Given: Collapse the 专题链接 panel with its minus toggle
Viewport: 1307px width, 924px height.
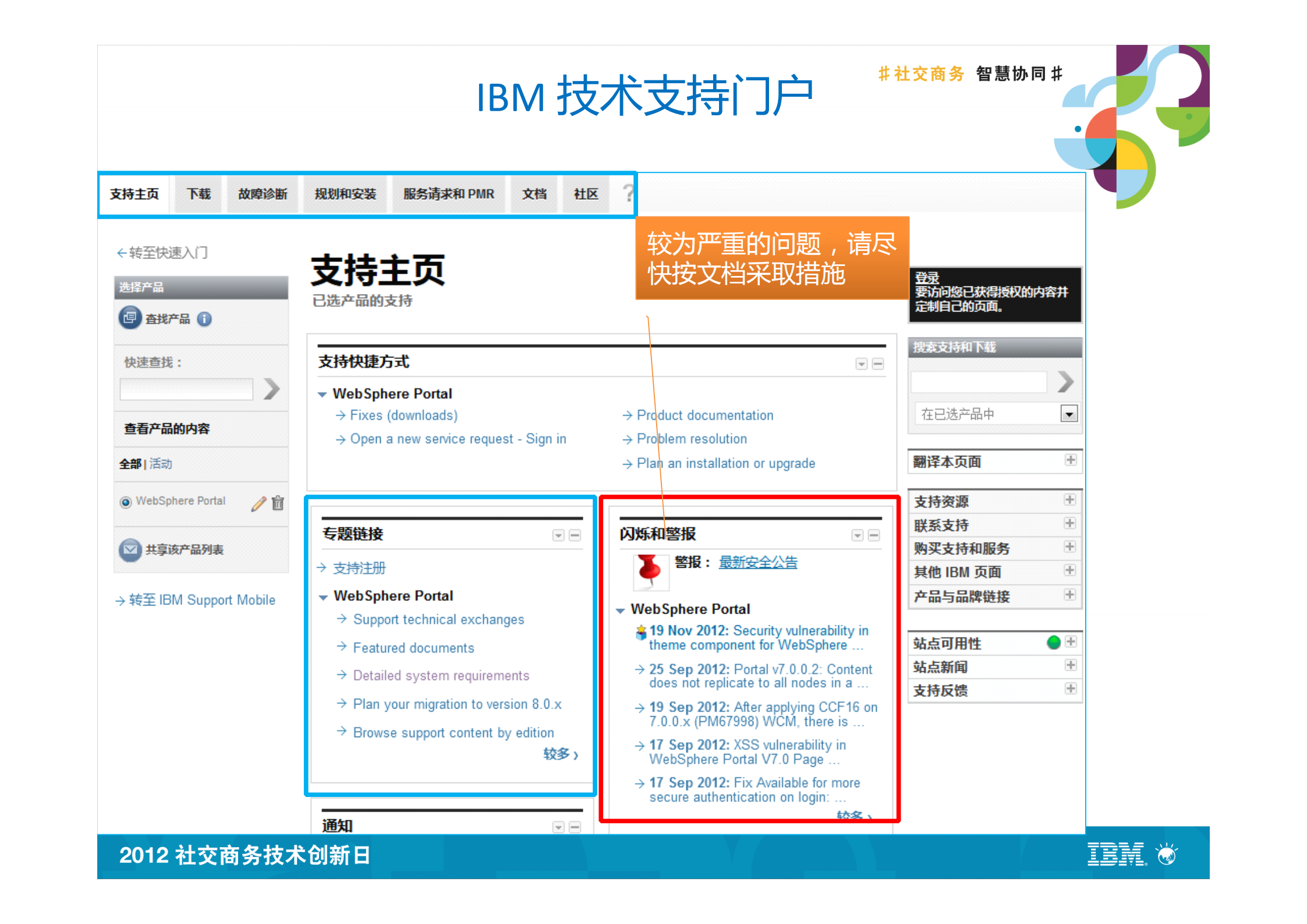Looking at the screenshot, I should point(575,535).
